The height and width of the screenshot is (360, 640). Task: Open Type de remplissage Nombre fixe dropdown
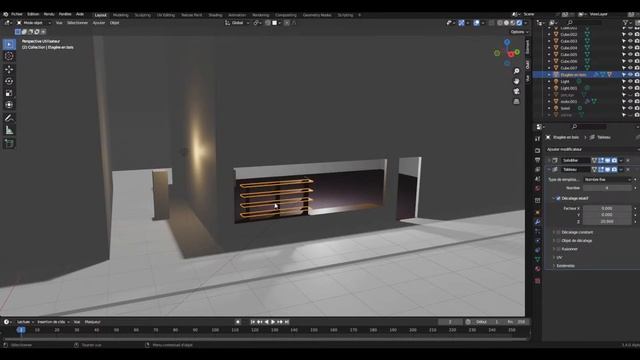coord(607,180)
